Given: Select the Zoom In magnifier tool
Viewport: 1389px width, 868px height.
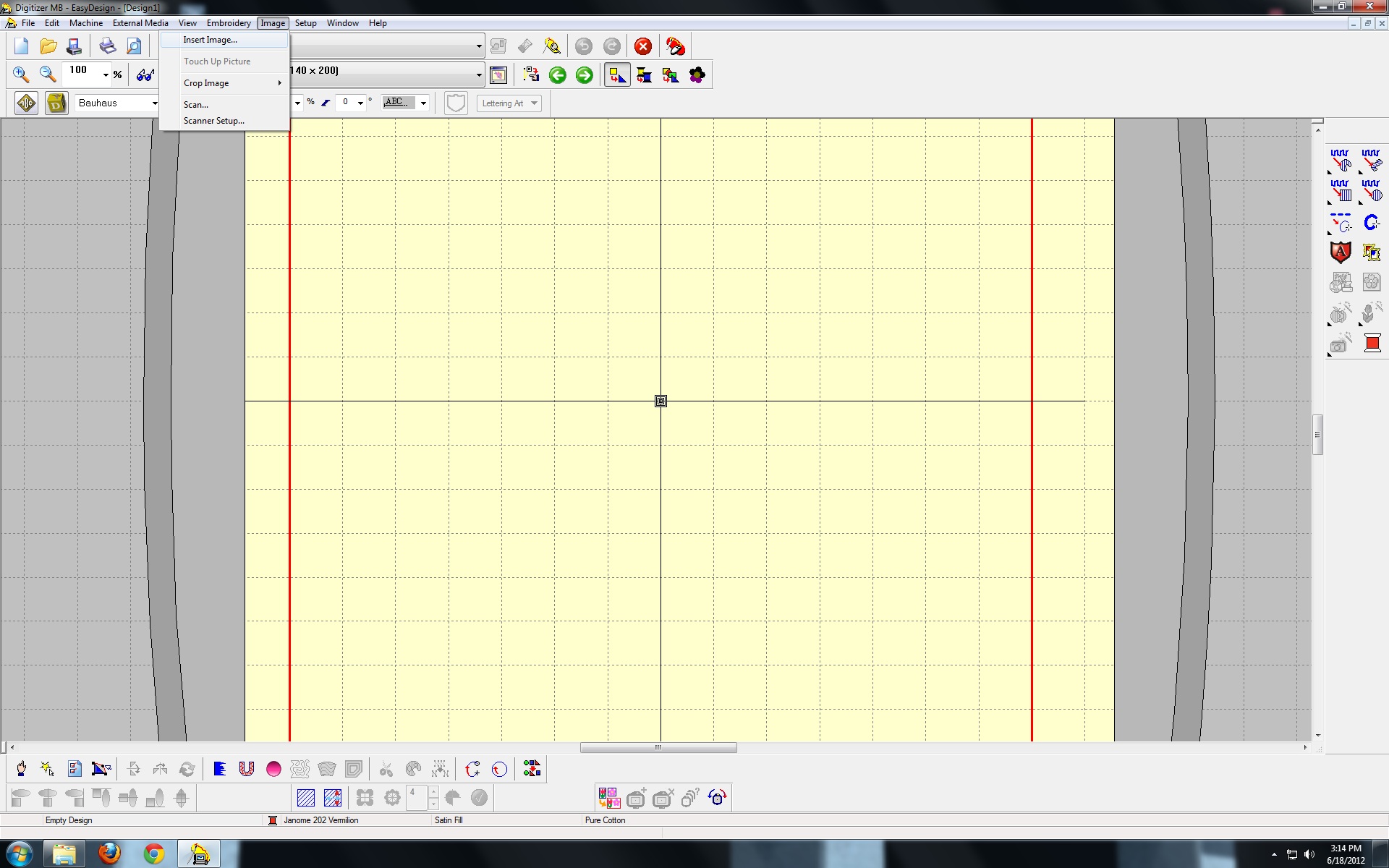Looking at the screenshot, I should pyautogui.click(x=21, y=75).
